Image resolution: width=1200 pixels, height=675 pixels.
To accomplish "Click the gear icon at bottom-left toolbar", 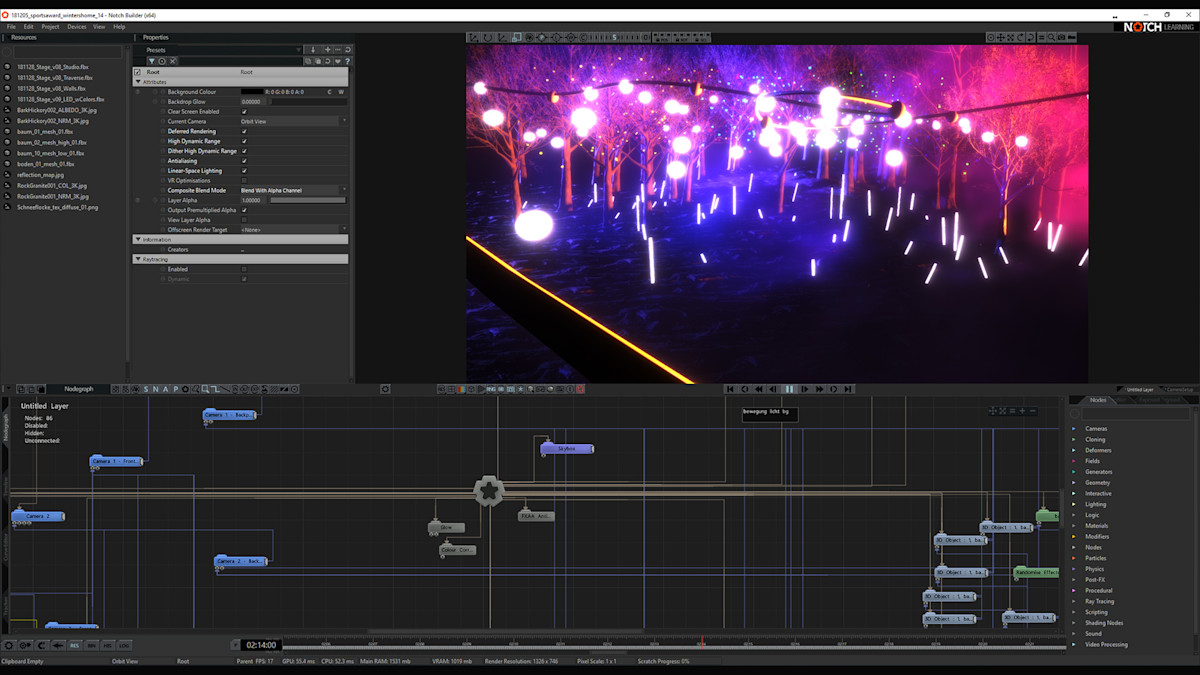I will [9, 645].
